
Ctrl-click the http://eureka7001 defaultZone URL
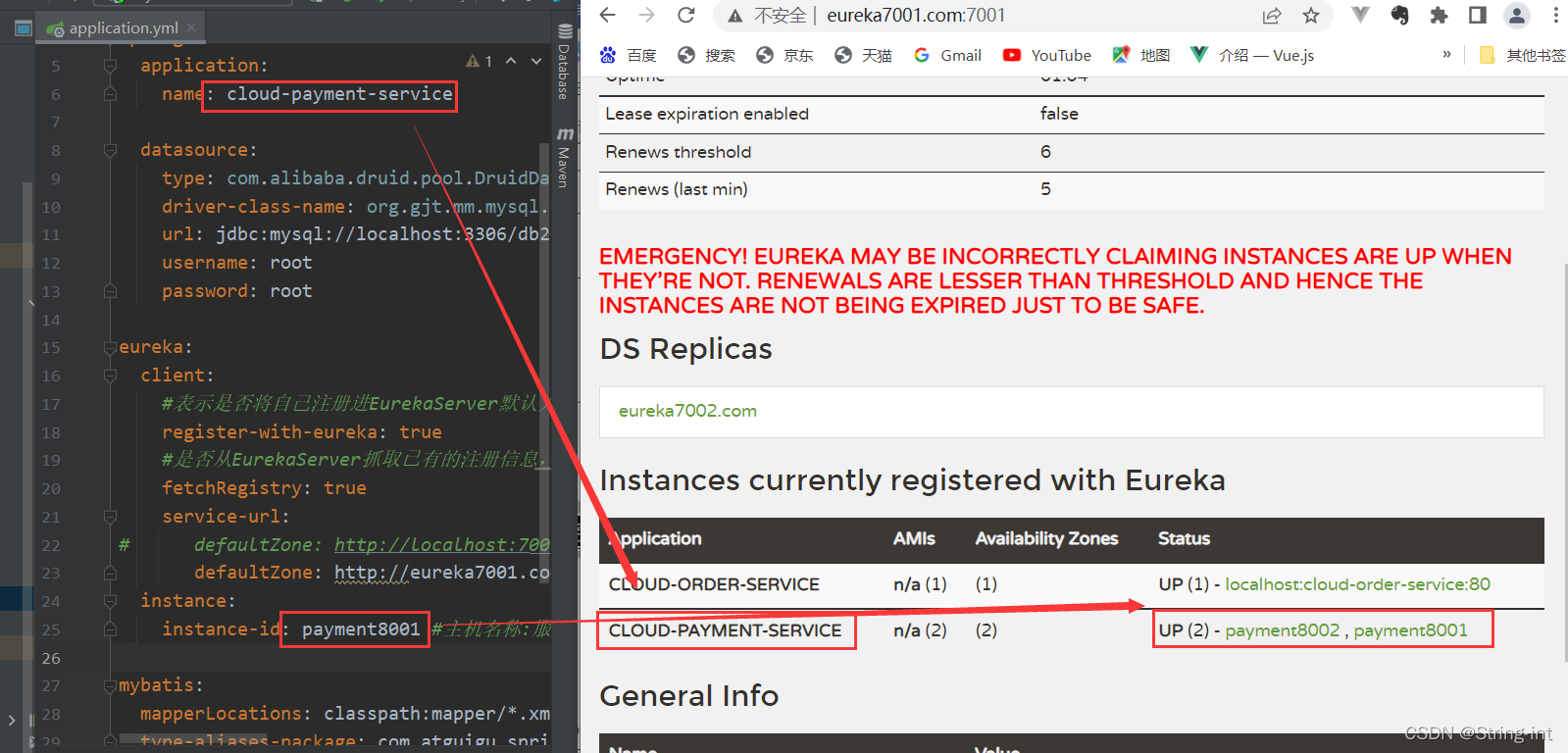coord(442,573)
